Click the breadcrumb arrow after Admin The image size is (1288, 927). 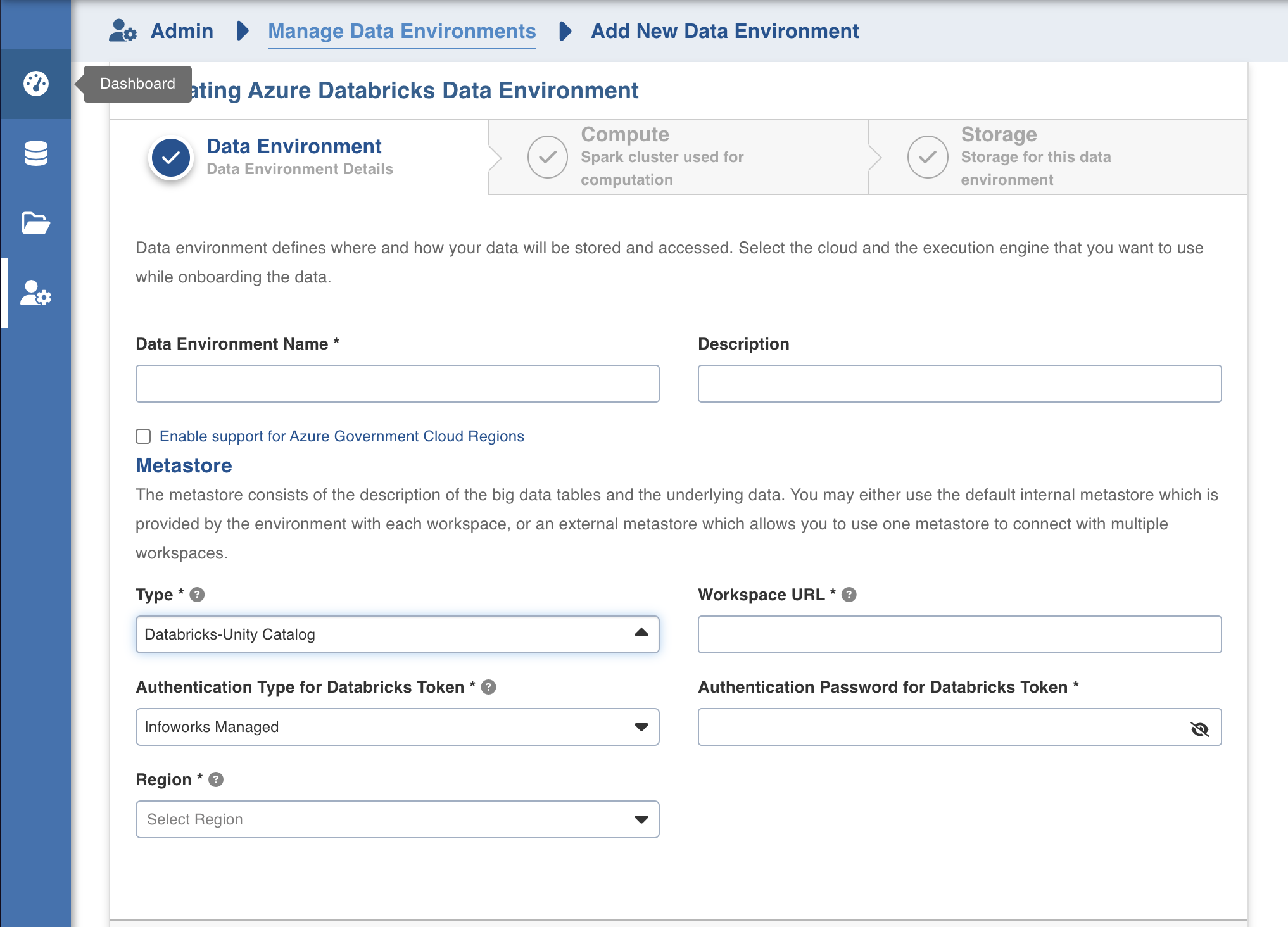point(242,30)
